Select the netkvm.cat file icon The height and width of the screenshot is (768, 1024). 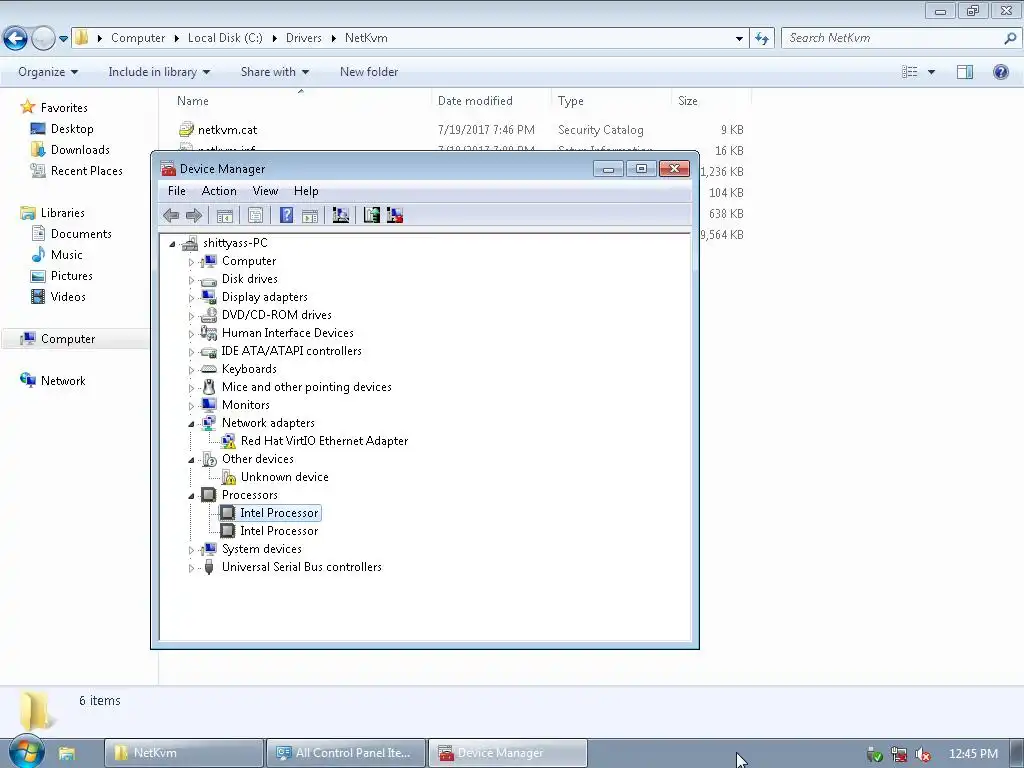pyautogui.click(x=187, y=129)
